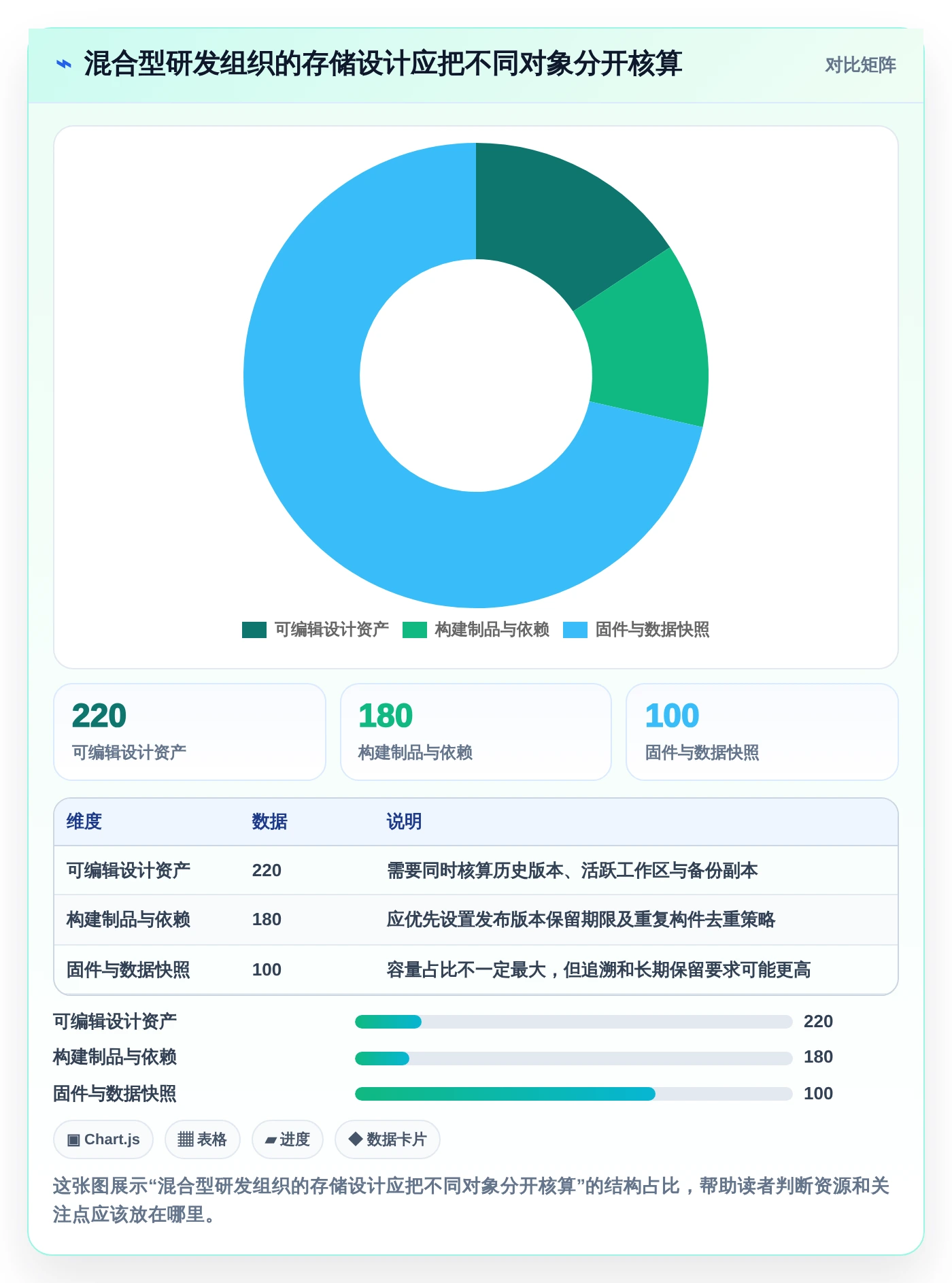Toggle the 固件与数据快照 legend entry

636,629
